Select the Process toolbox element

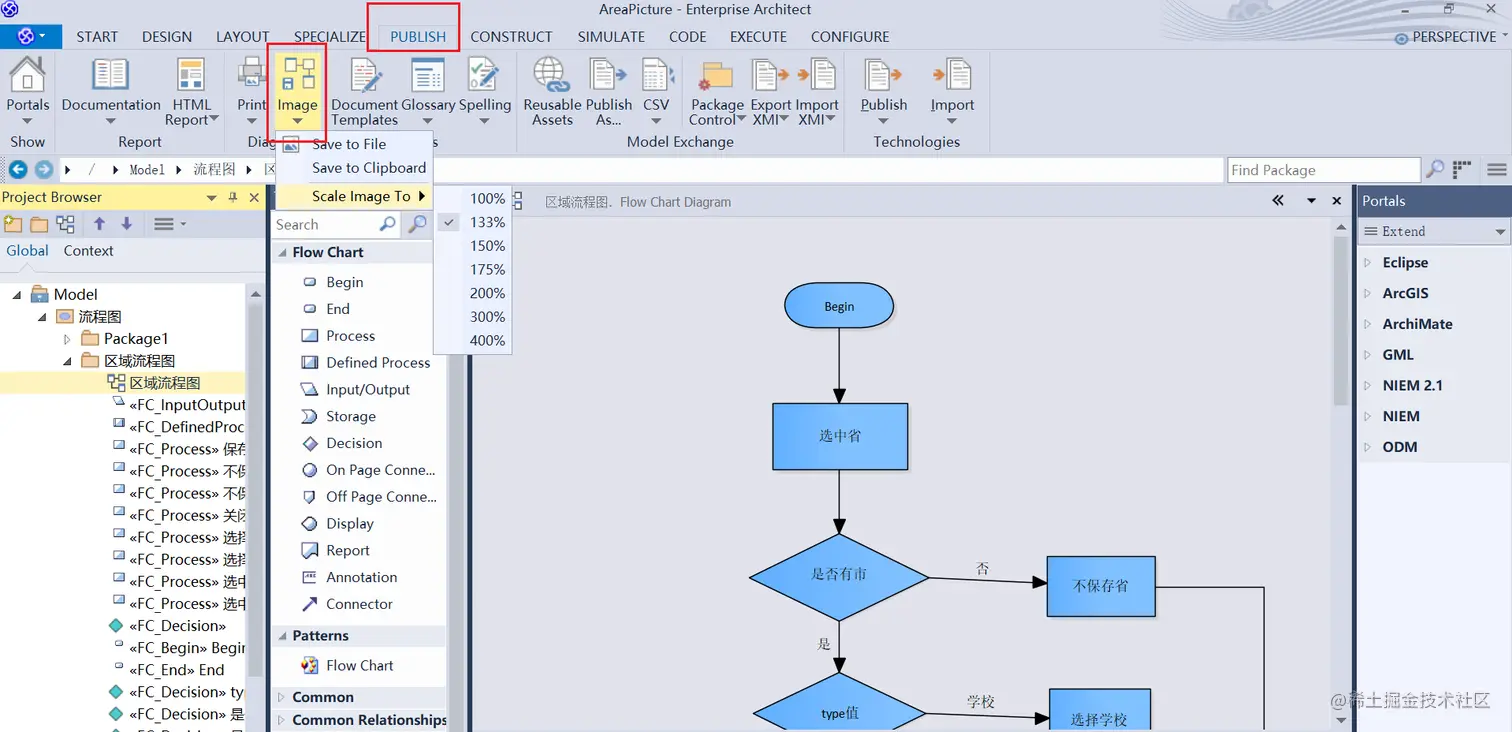click(x=350, y=336)
